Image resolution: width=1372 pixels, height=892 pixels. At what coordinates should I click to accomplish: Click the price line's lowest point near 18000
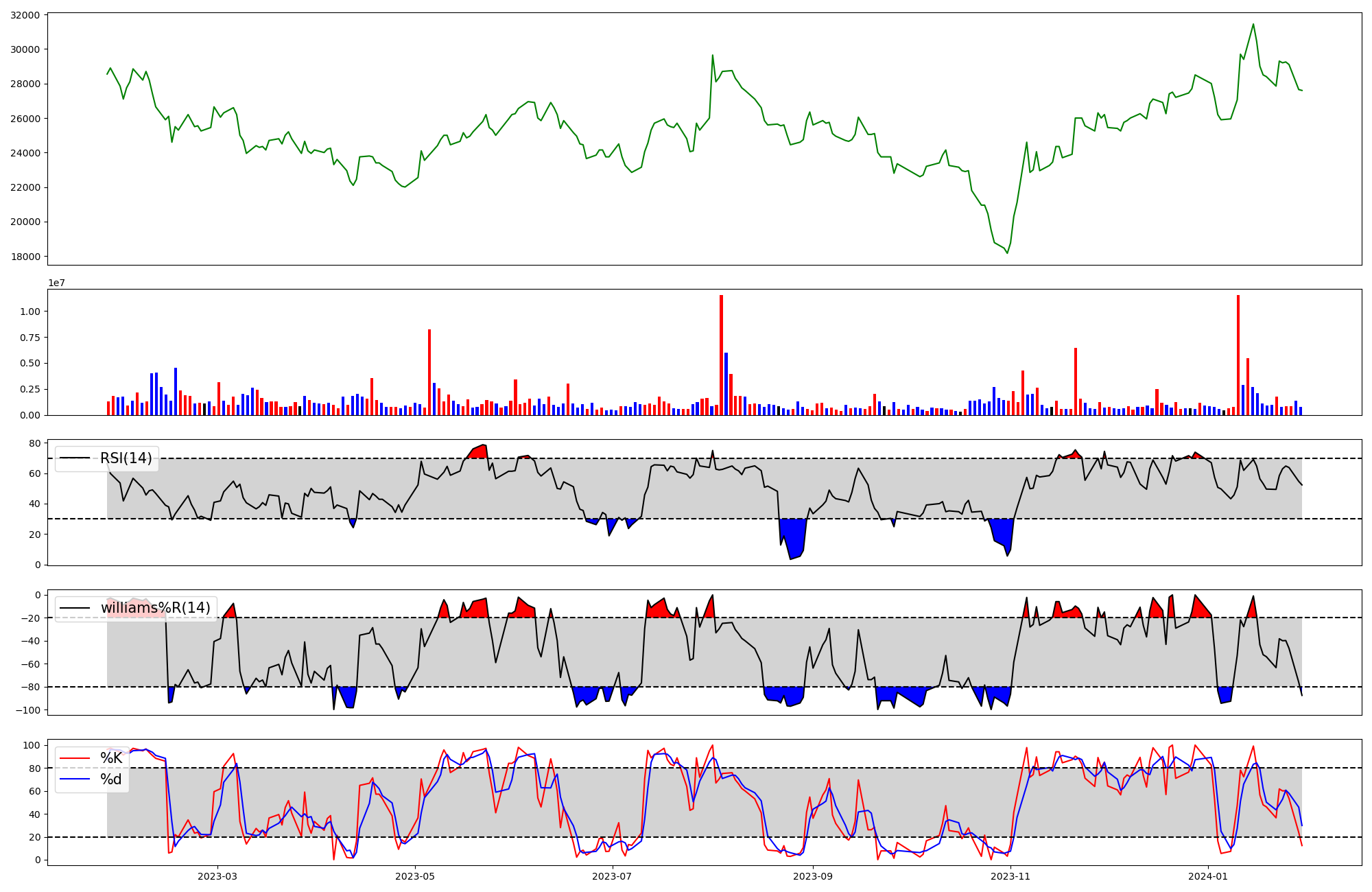pyautogui.click(x=1007, y=253)
